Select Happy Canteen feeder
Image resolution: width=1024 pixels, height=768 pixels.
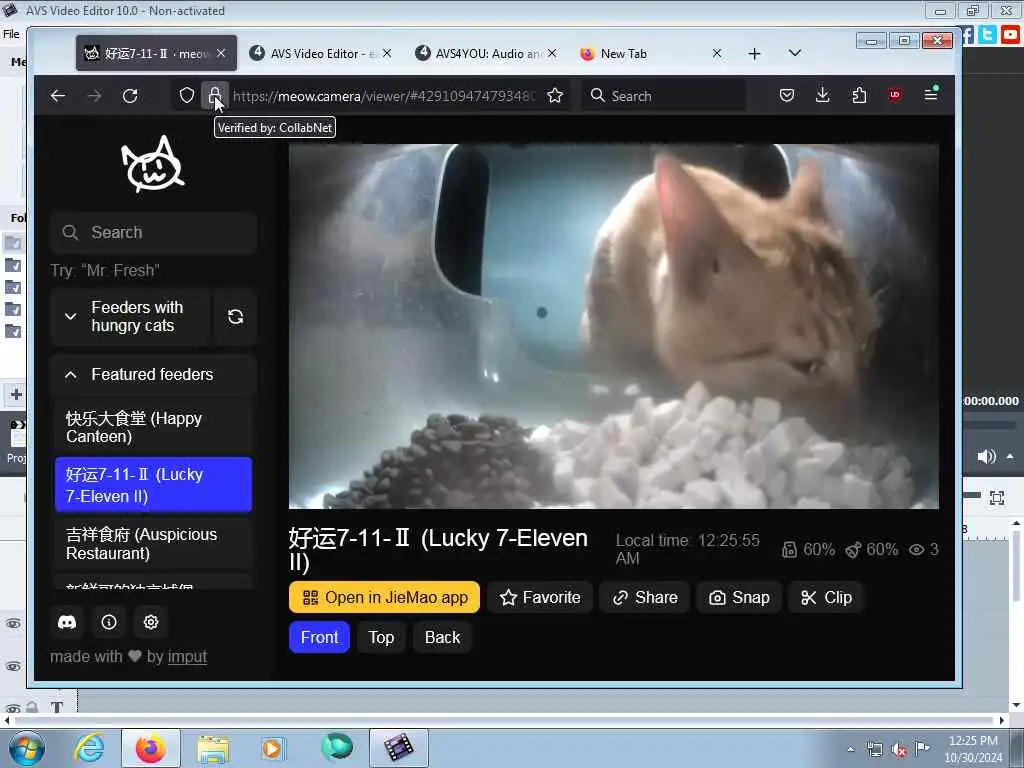pos(153,427)
